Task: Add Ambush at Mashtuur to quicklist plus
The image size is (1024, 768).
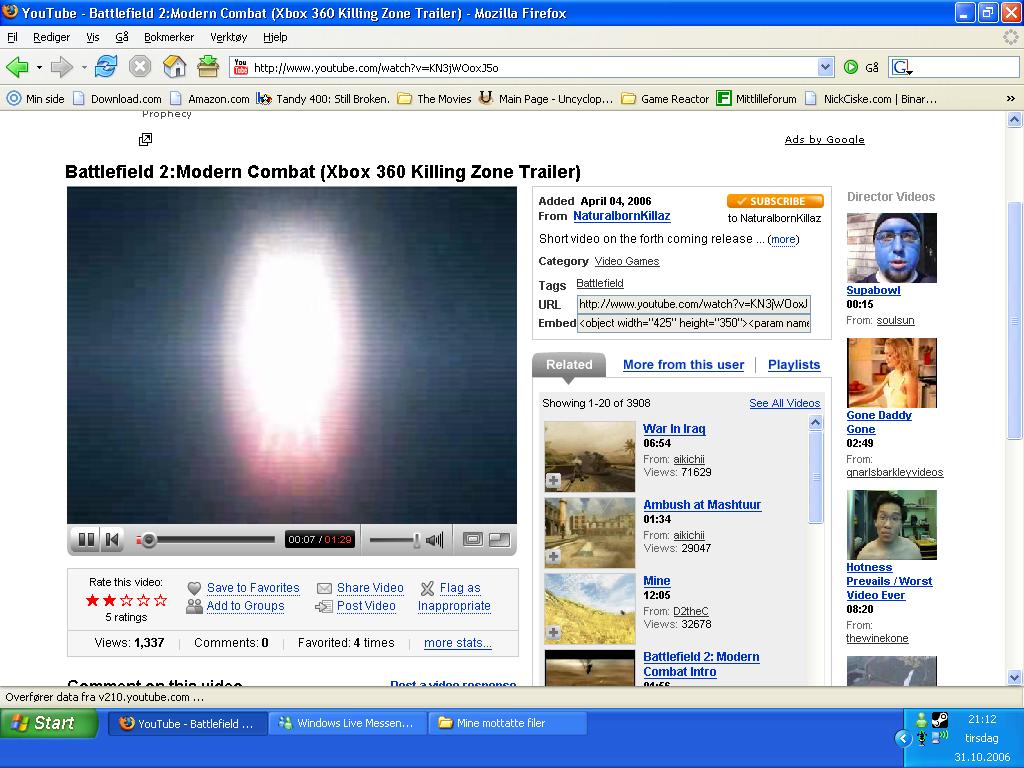Action: click(553, 557)
